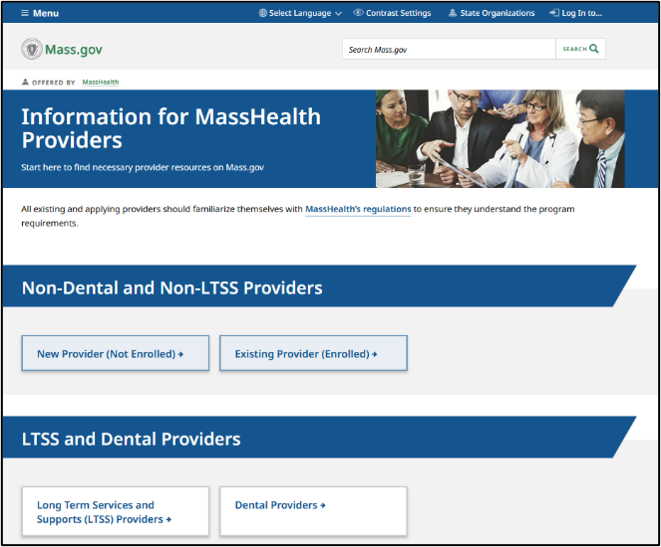Open the hamburger Menu

pyautogui.click(x=40, y=13)
